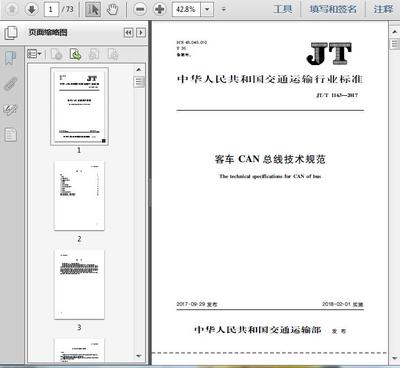The image size is (400, 368).
Task: Select the partially visible page 4 thumbnail
Action: (79, 350)
